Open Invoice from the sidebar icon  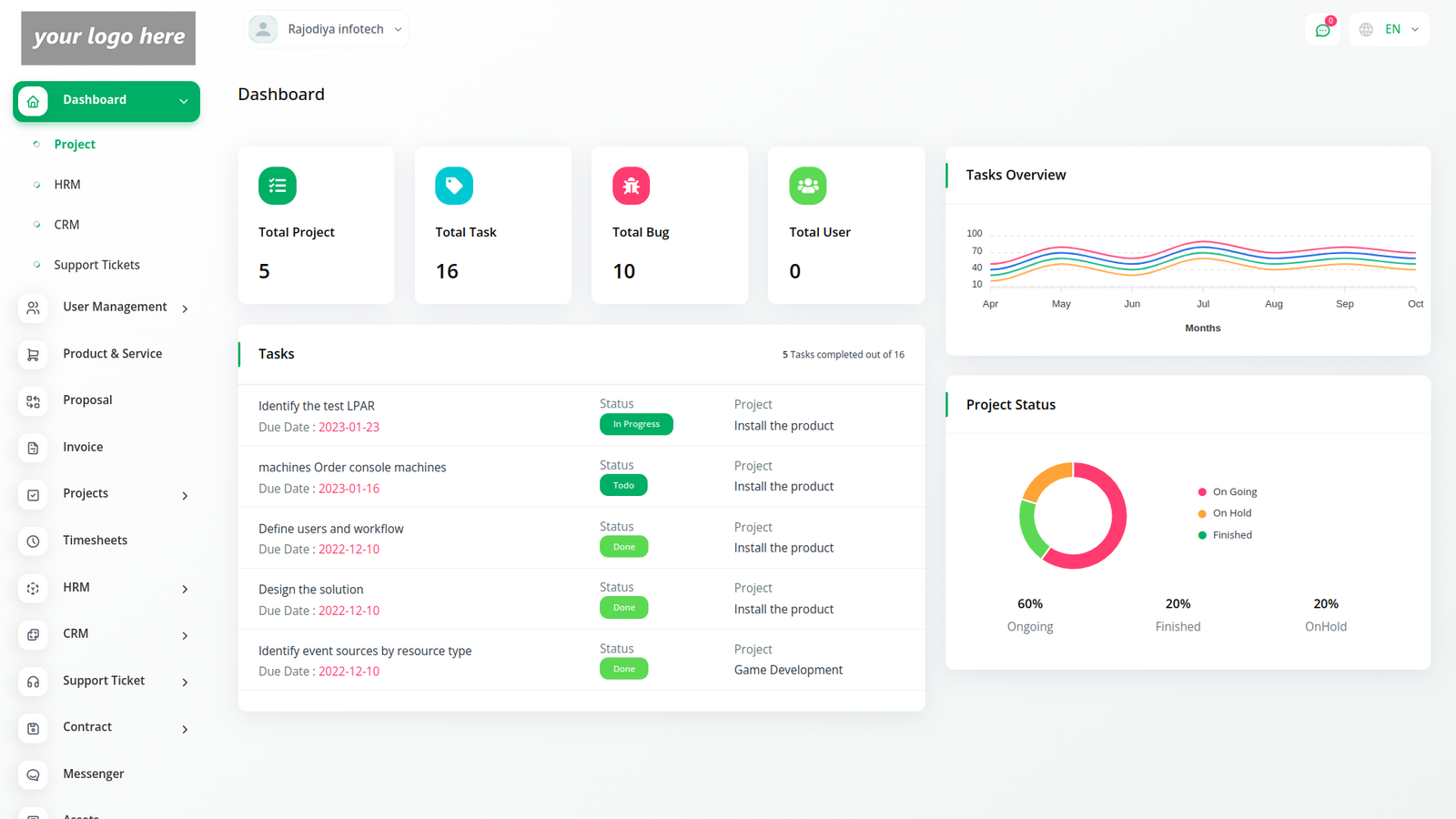[x=34, y=448]
